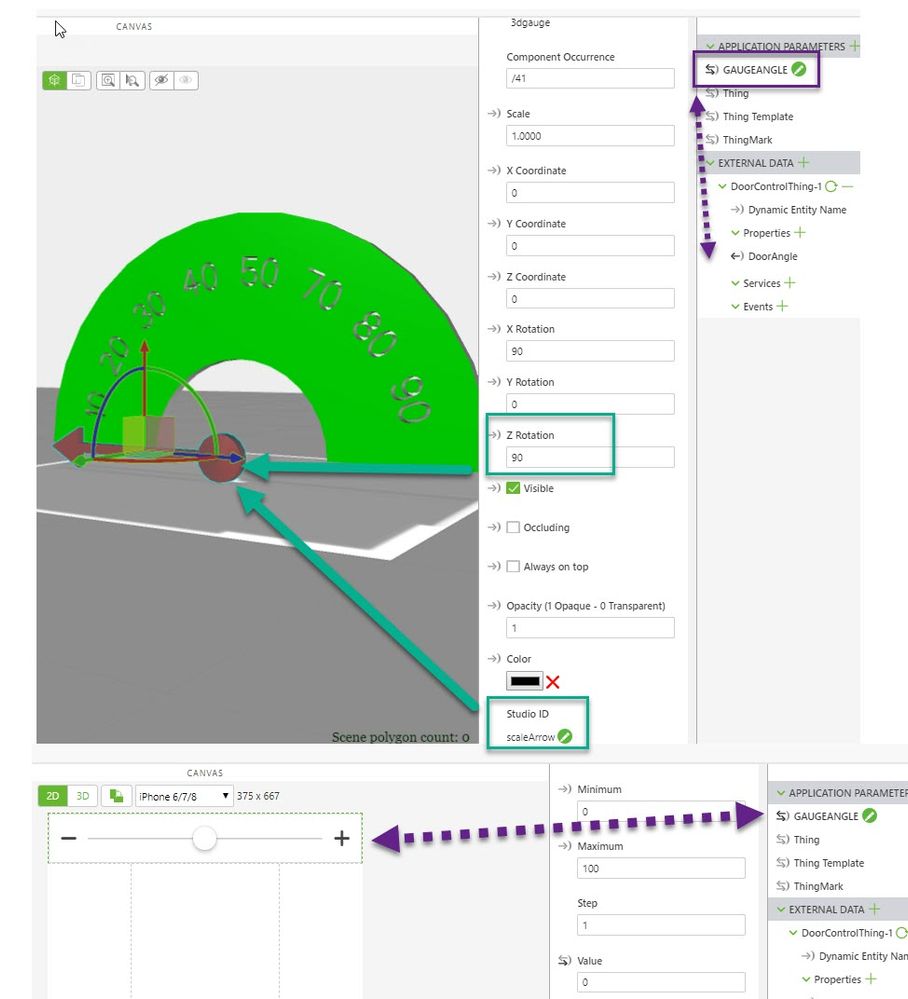The image size is (908, 999).
Task: Click the Step input field
Action: coord(661,925)
